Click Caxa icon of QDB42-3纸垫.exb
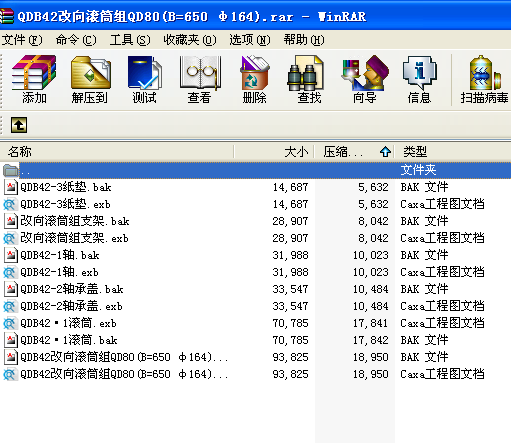The width and height of the screenshot is (511, 443). coord(10,204)
